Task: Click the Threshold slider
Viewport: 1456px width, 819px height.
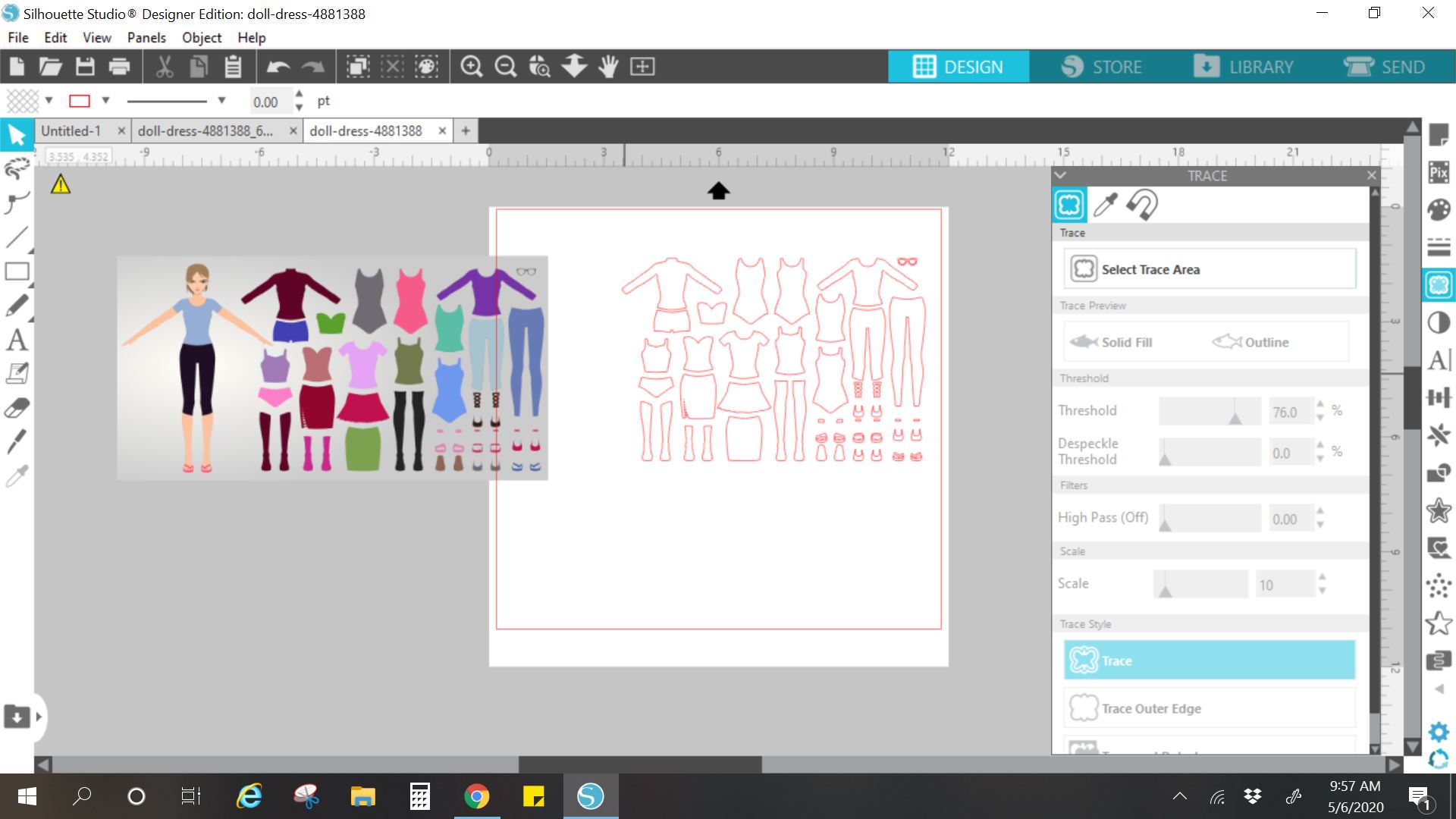Action: 1210,411
